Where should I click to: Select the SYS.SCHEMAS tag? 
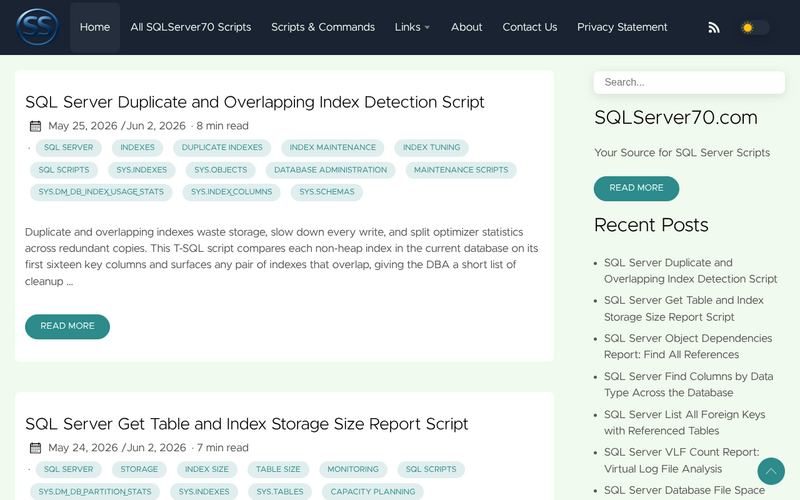[327, 192]
